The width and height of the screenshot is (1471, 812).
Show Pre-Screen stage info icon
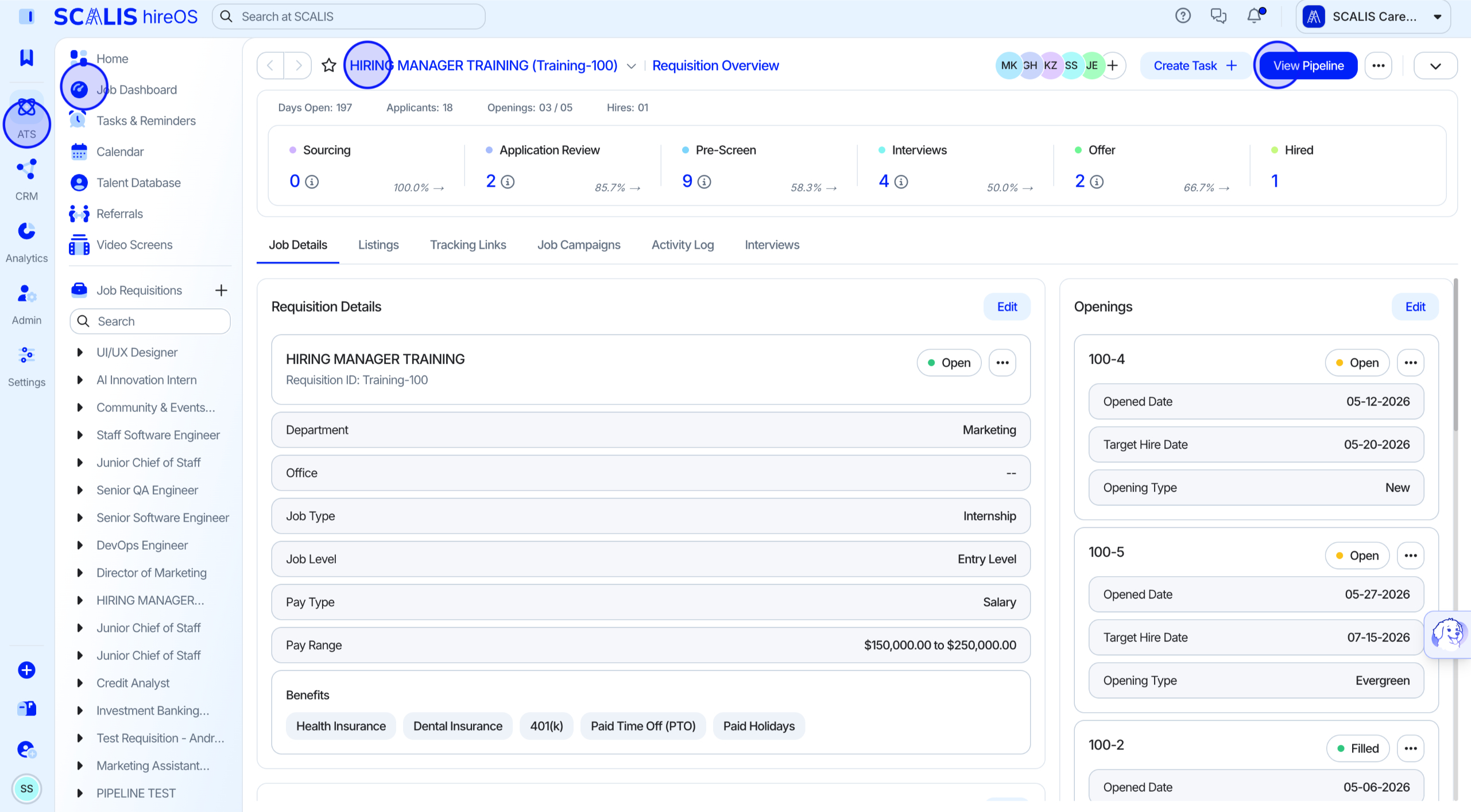coord(704,182)
